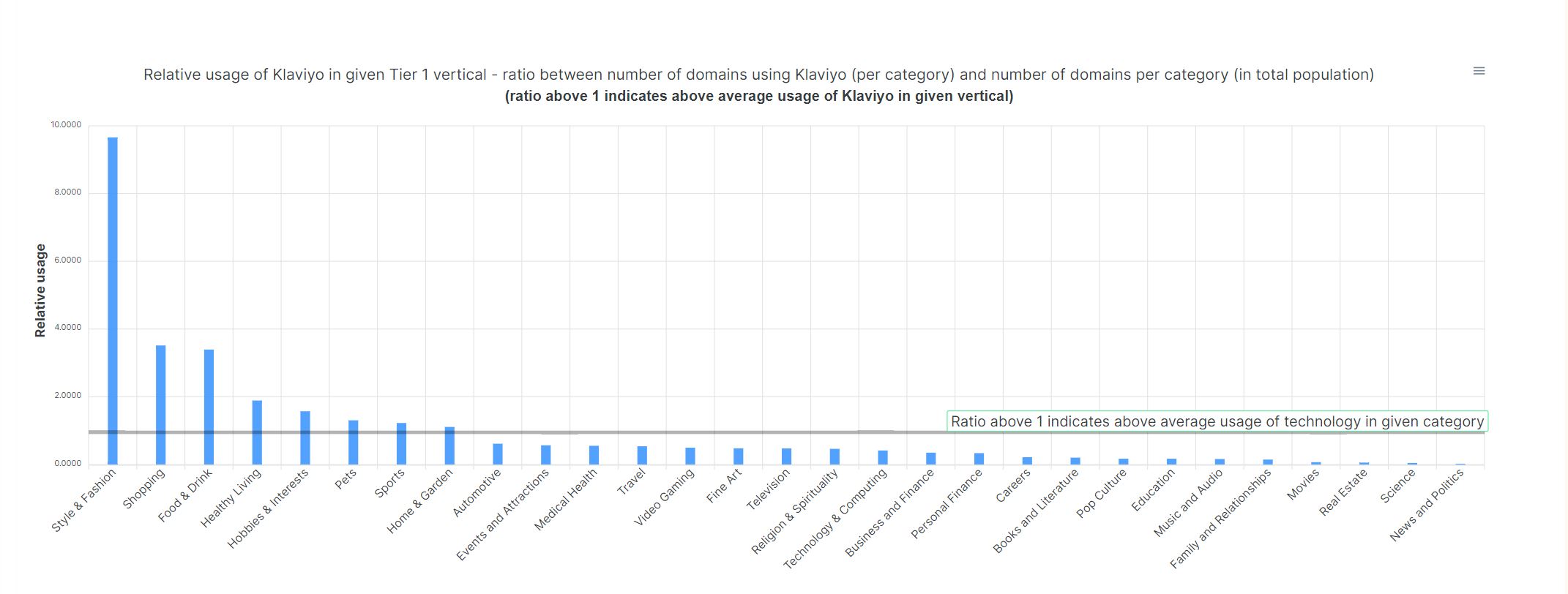Click the chart title about Klaviyo usage
1568x594 pixels.
[x=758, y=75]
